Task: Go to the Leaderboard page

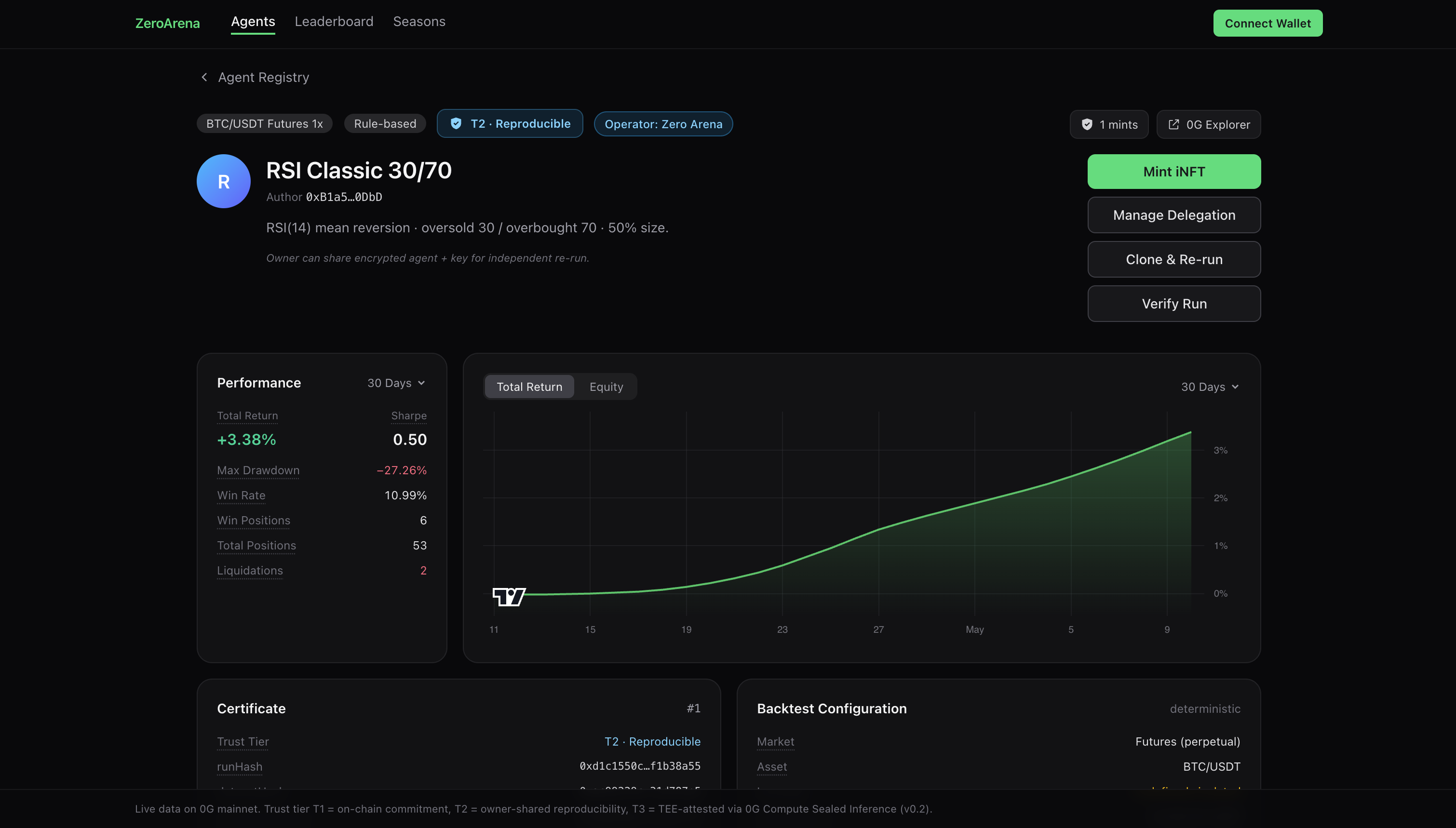Action: pyautogui.click(x=334, y=22)
